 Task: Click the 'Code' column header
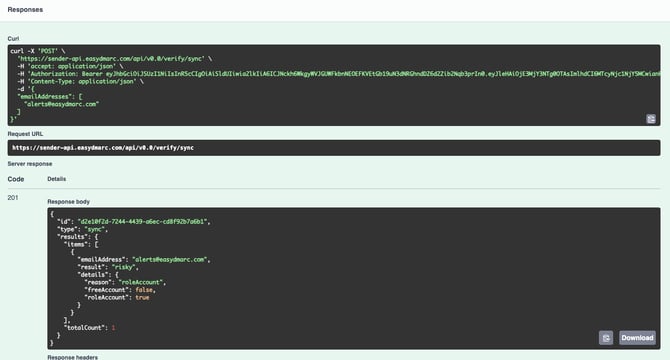coord(16,179)
